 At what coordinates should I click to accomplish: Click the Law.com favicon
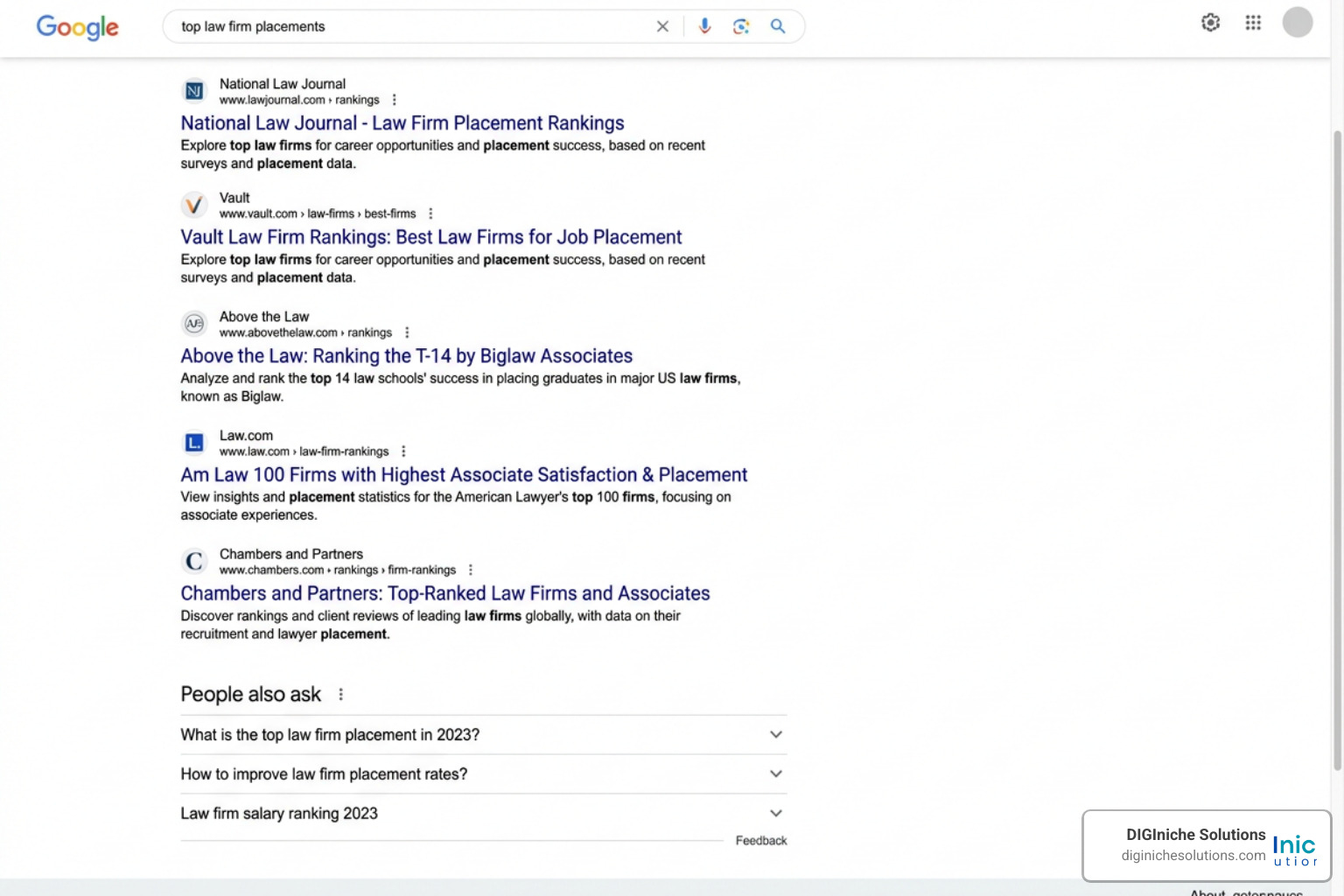pos(194,443)
